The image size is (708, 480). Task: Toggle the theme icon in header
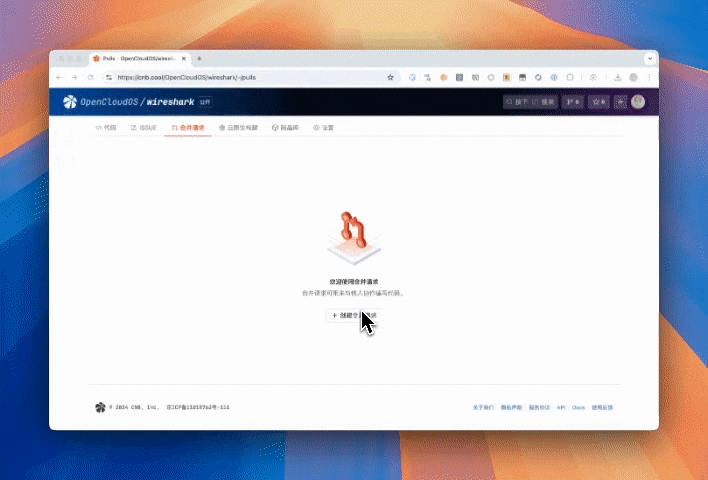pyautogui.click(x=620, y=102)
